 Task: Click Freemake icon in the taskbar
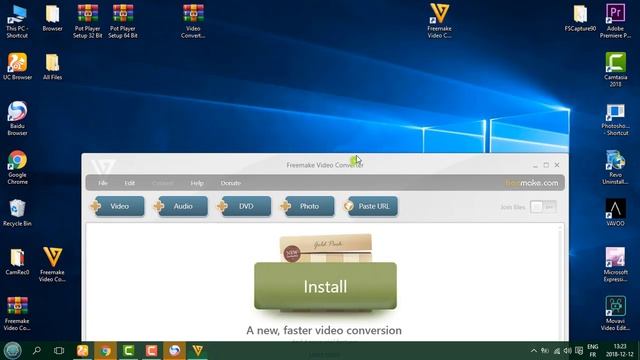click(x=198, y=350)
